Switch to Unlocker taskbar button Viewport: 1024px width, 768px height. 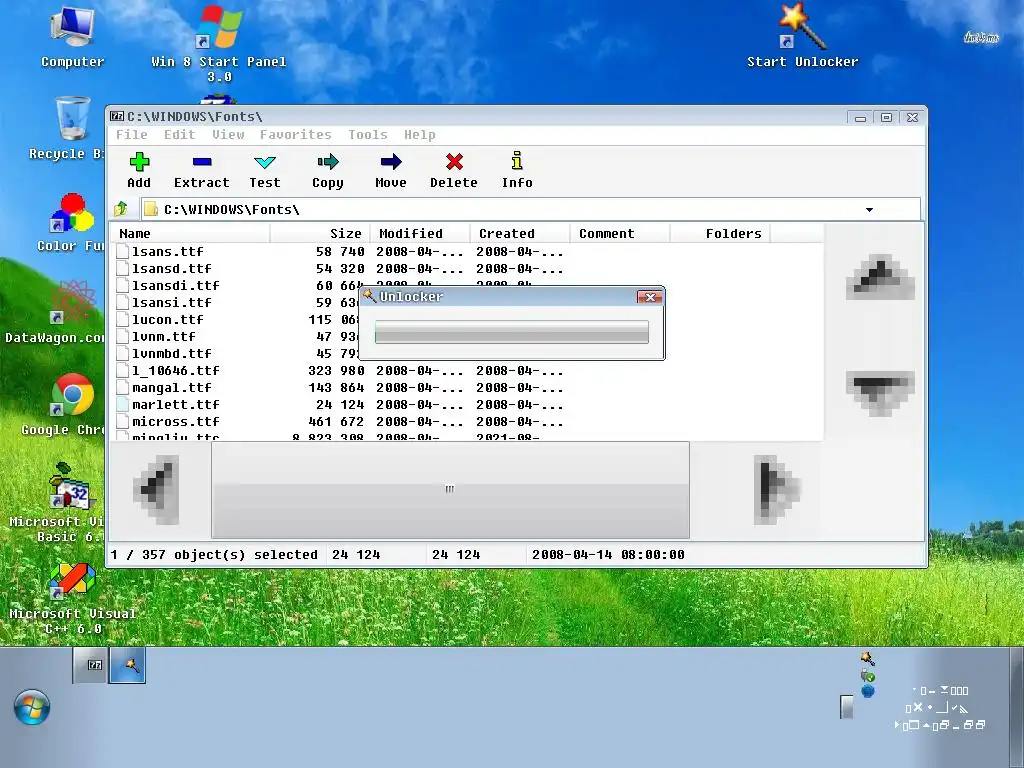coord(128,665)
